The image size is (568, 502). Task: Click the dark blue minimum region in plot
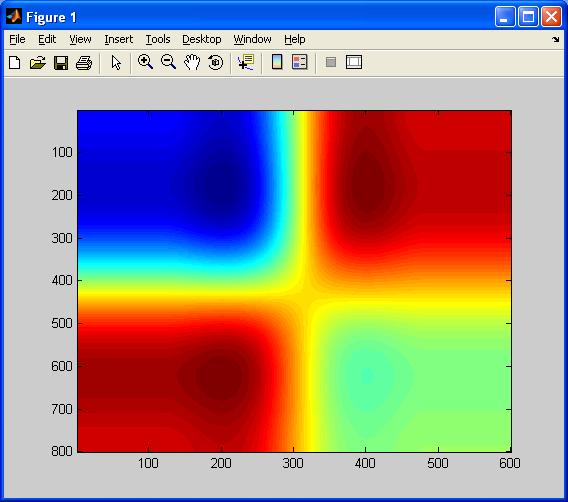[221, 185]
